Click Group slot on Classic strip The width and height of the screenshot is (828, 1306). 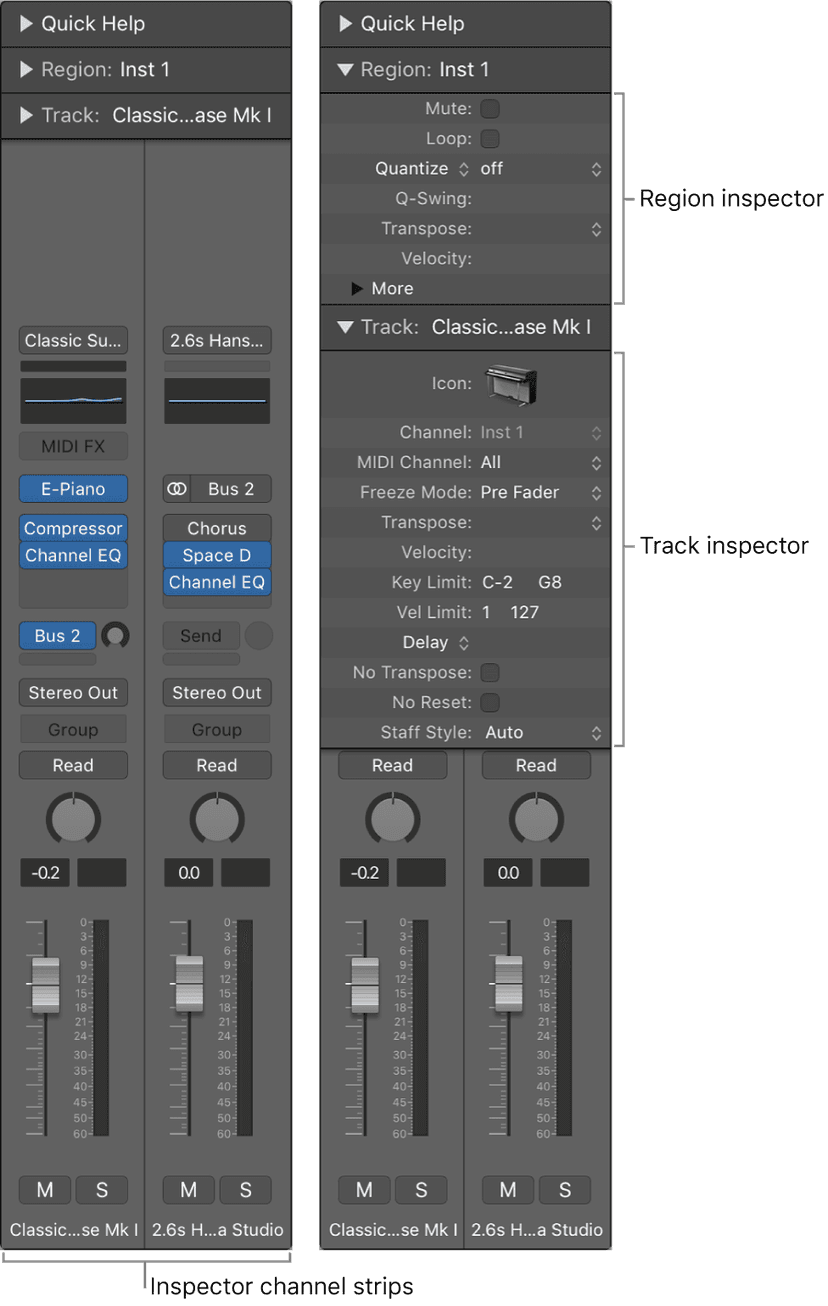73,730
